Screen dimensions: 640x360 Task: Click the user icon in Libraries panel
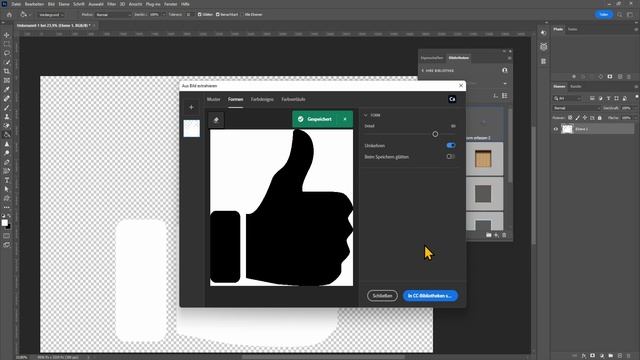pyautogui.click(x=505, y=70)
